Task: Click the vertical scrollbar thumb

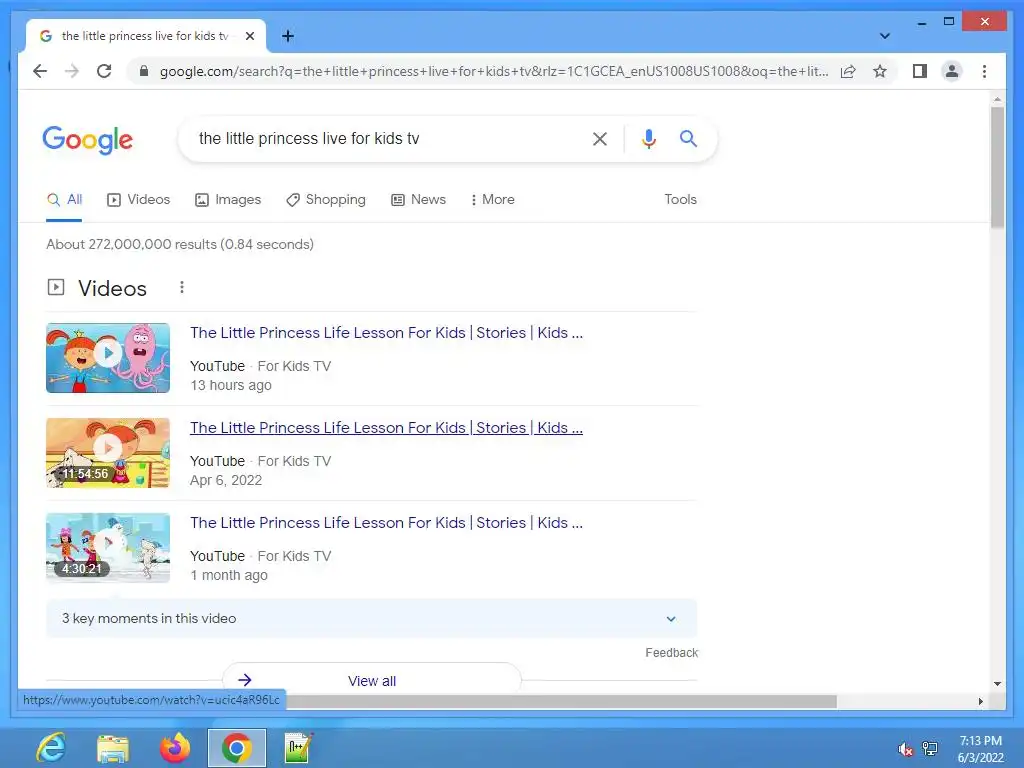Action: [997, 167]
